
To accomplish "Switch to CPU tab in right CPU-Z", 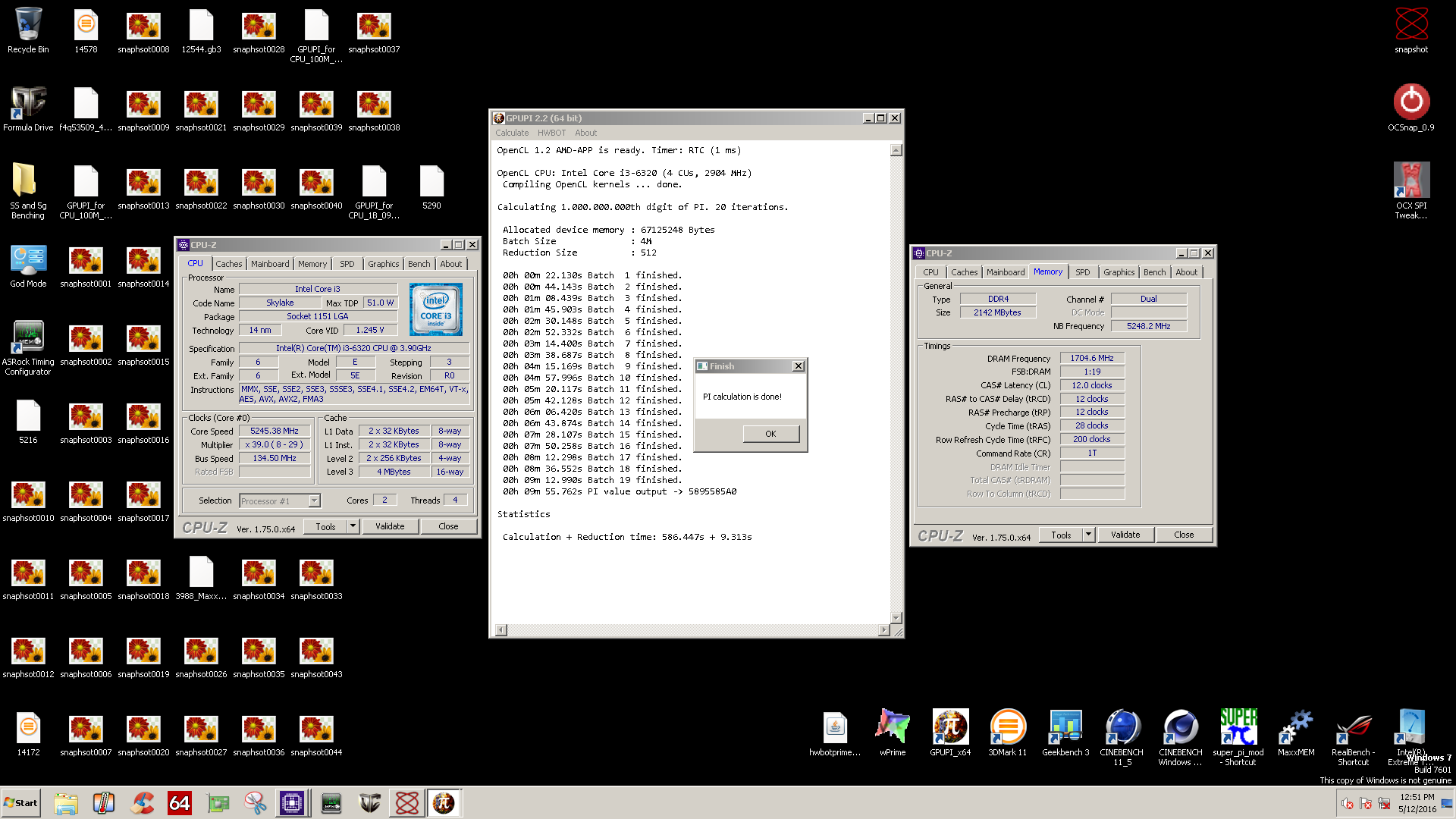I will 930,272.
